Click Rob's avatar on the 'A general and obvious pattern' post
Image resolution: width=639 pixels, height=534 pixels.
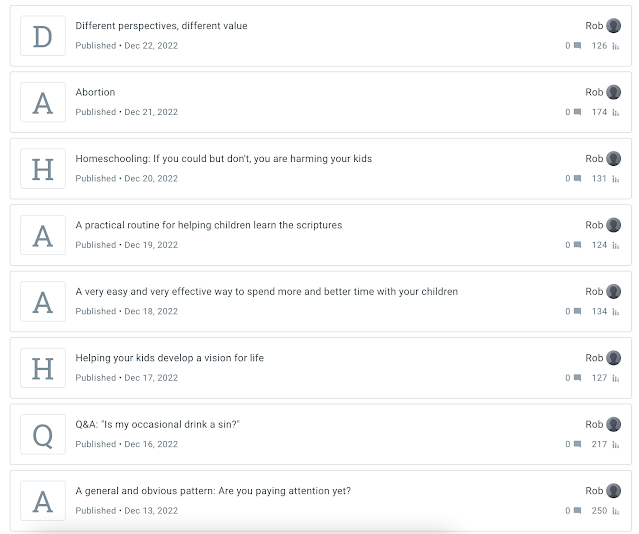tap(614, 491)
